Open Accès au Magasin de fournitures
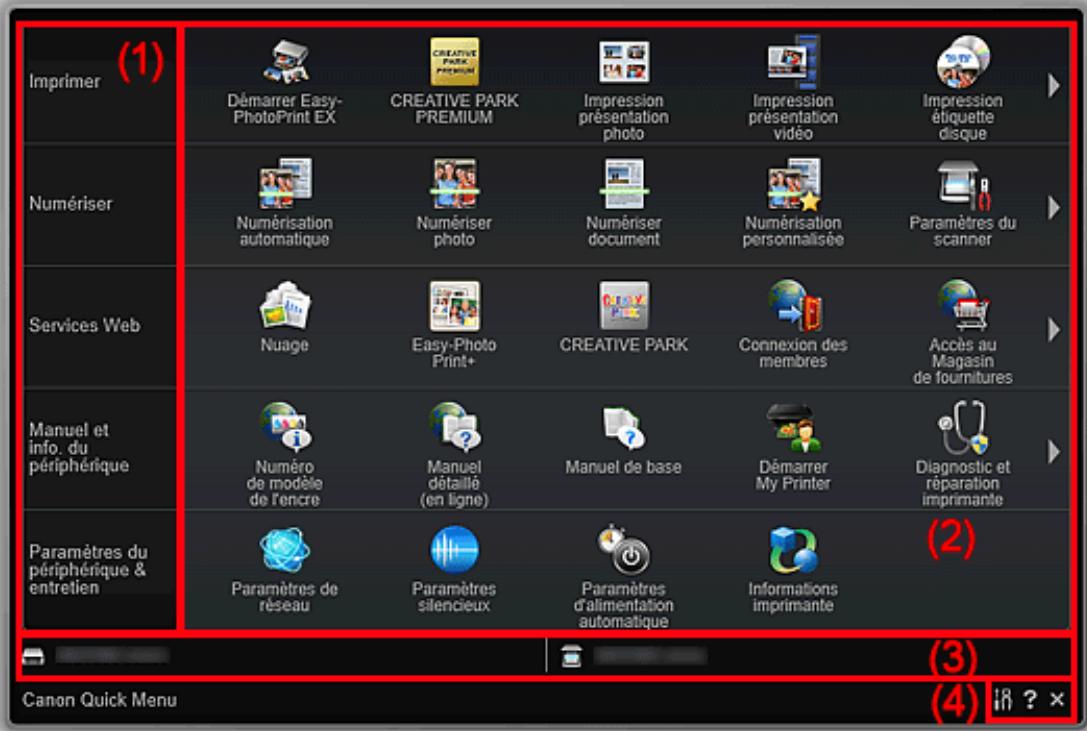Screen dimensions: 1087x731 point(962,333)
